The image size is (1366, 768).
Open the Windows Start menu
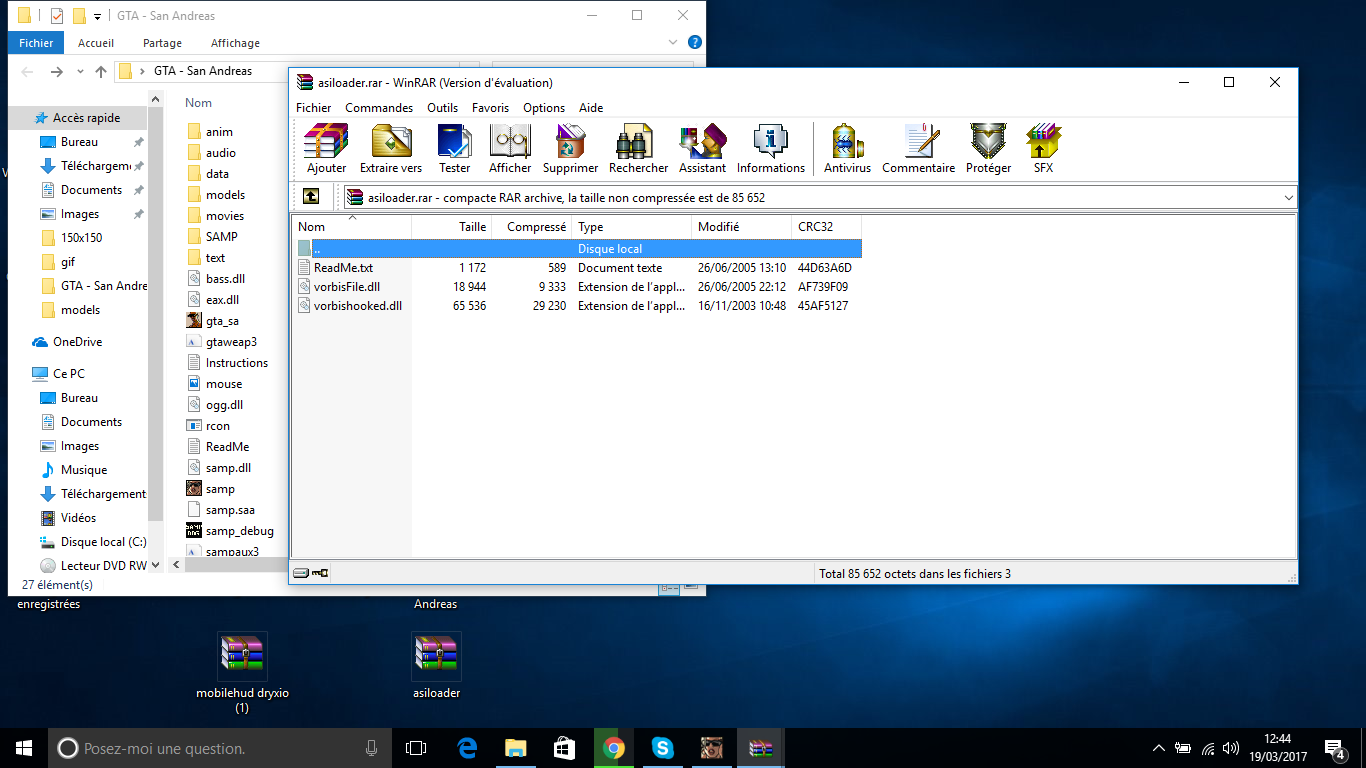coord(23,747)
